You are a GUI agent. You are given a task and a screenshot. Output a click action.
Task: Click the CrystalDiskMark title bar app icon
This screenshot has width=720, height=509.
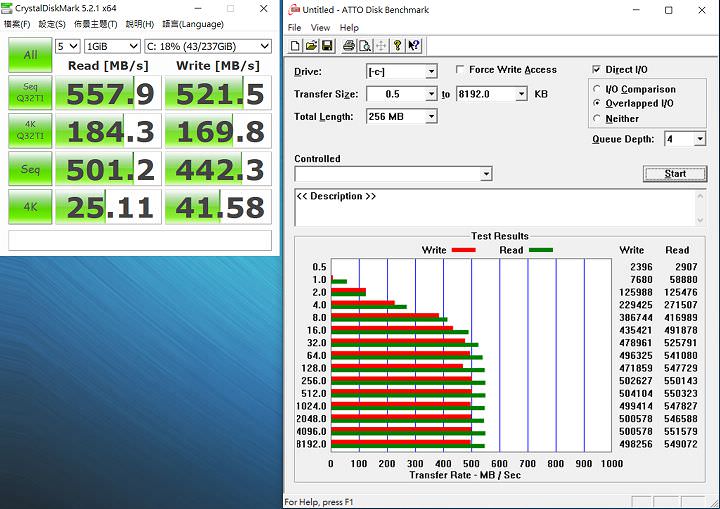(6, 8)
